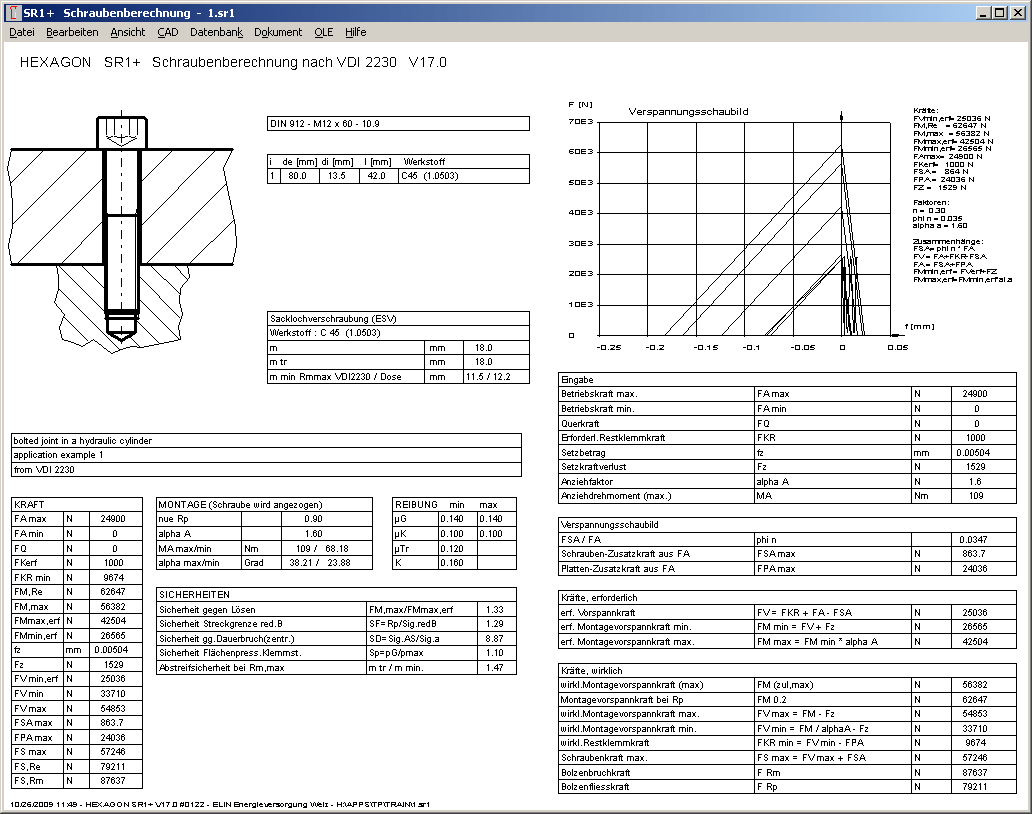Open the CAD menu
1032x814 pixels.
point(168,32)
